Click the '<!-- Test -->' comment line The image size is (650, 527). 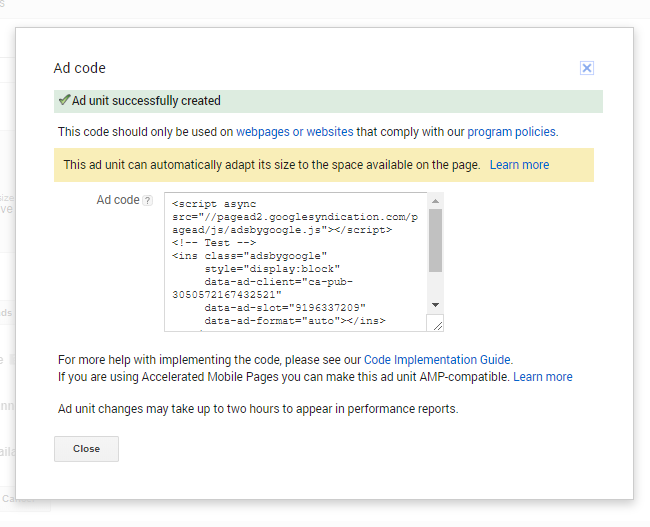(214, 243)
